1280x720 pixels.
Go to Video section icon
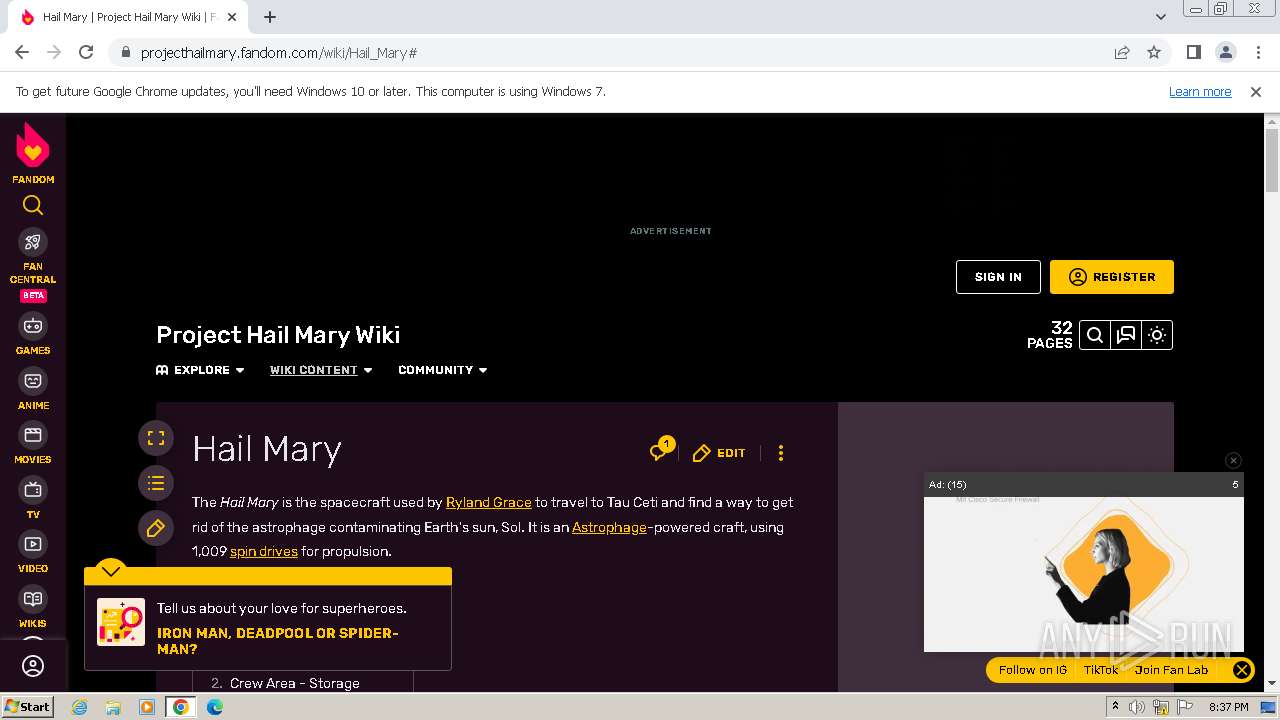click(33, 544)
